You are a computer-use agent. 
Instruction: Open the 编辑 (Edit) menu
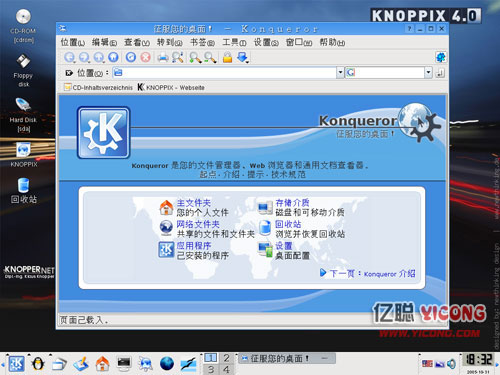coord(104,43)
